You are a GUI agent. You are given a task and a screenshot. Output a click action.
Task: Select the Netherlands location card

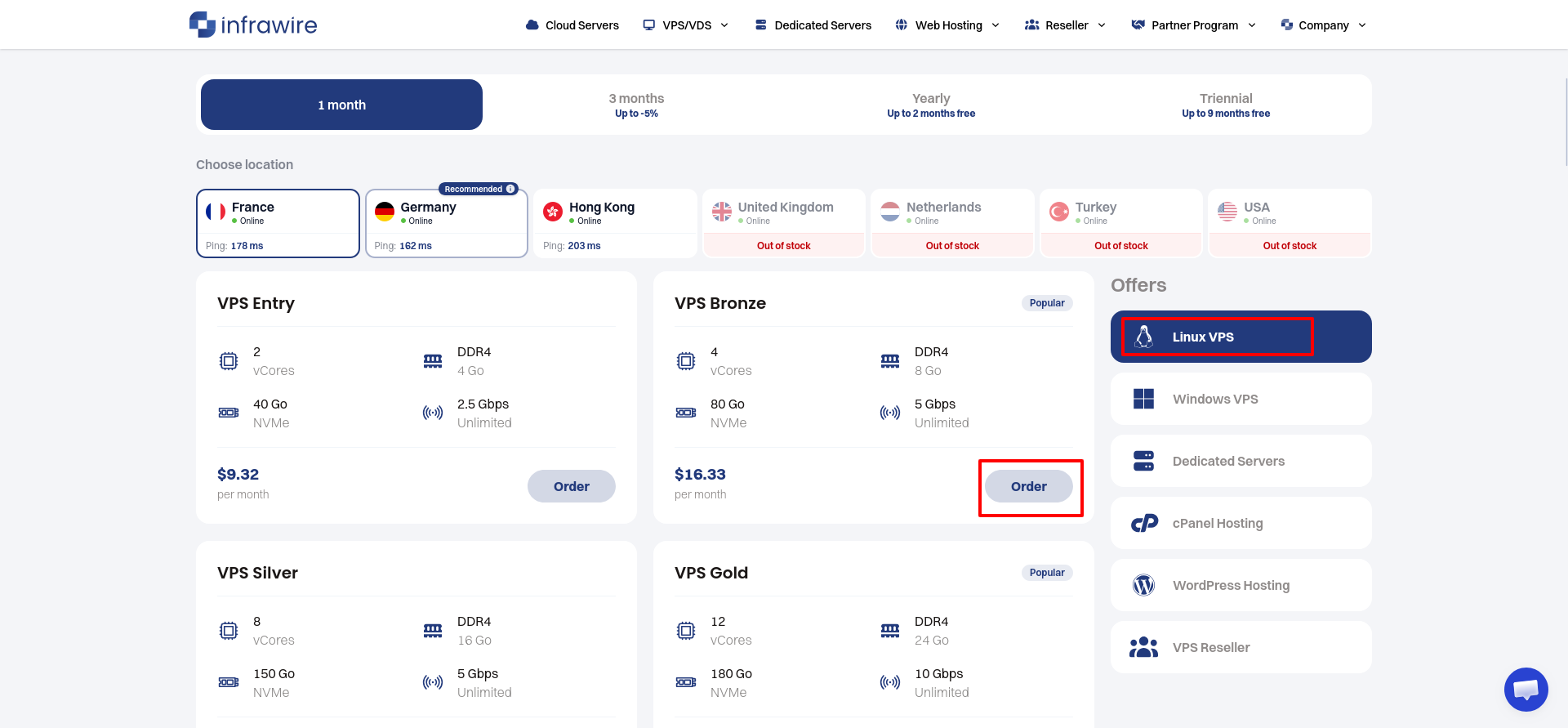click(952, 223)
